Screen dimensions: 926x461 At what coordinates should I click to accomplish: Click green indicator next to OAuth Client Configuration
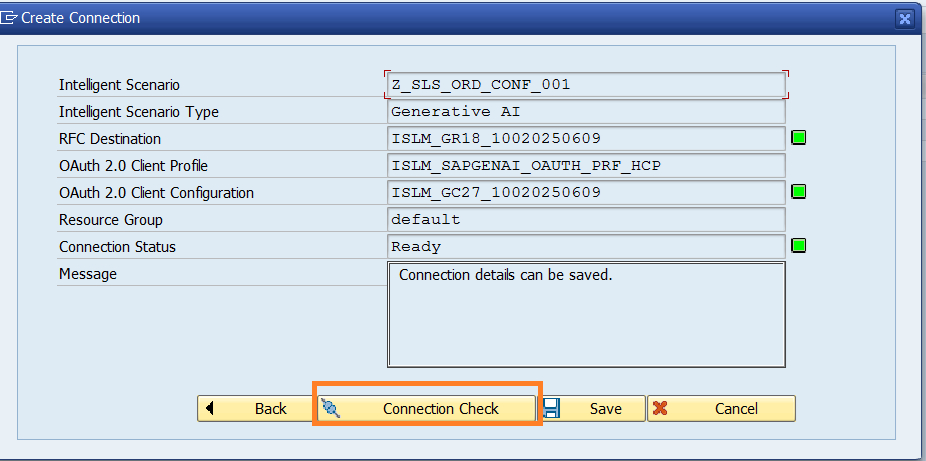pos(798,191)
